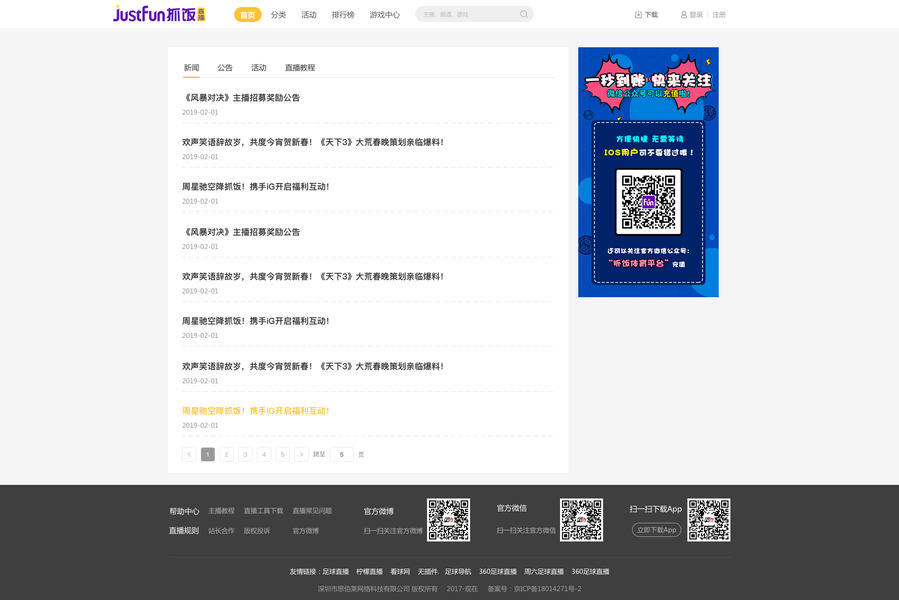Screen dimensions: 899x600
Task: Open footer link 直播工具下载
Action: (x=263, y=511)
